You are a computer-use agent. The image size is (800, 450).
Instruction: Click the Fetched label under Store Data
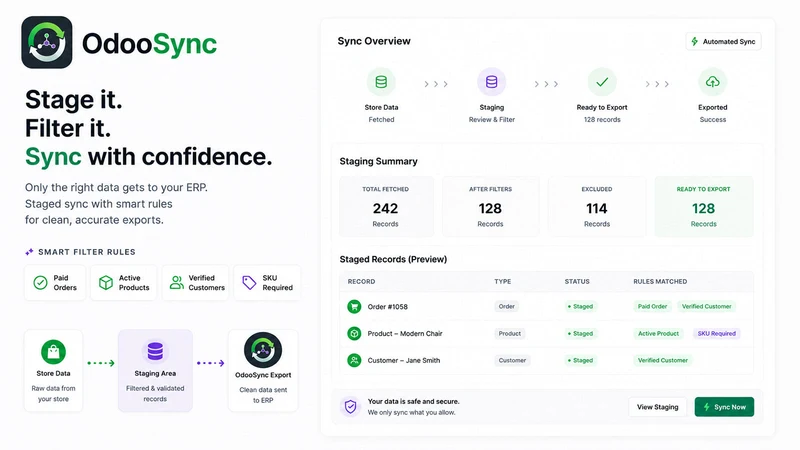click(381, 119)
